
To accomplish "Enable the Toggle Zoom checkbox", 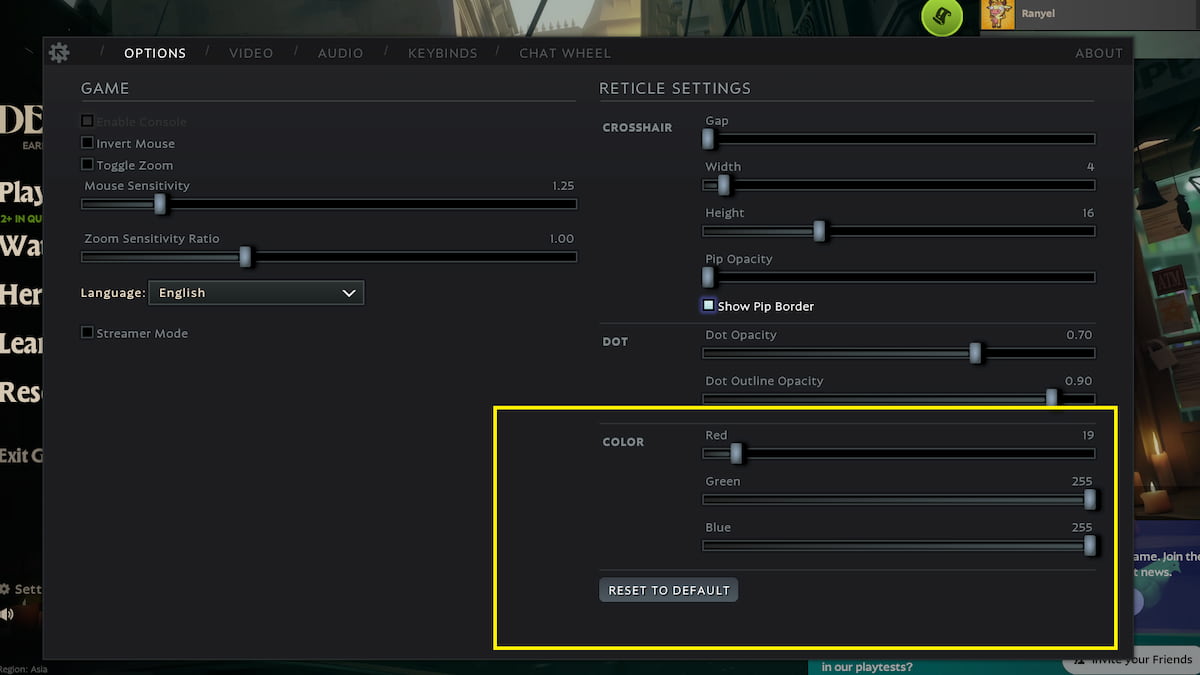I will tap(87, 165).
